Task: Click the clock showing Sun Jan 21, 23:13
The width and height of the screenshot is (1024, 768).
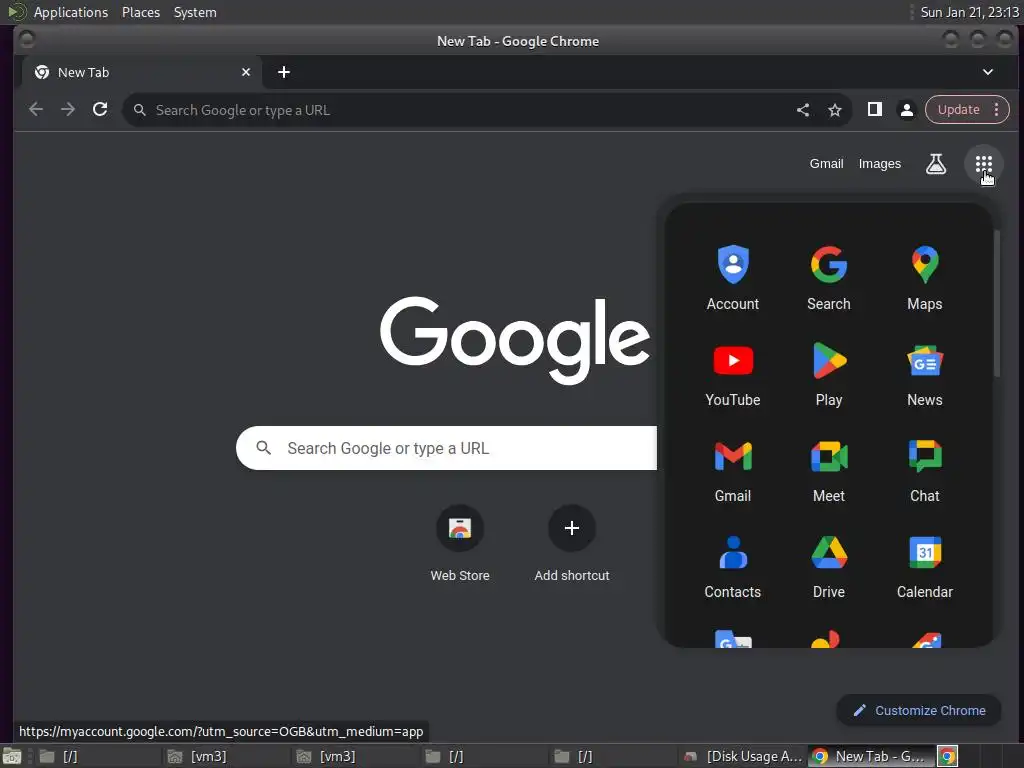Action: pos(969,12)
